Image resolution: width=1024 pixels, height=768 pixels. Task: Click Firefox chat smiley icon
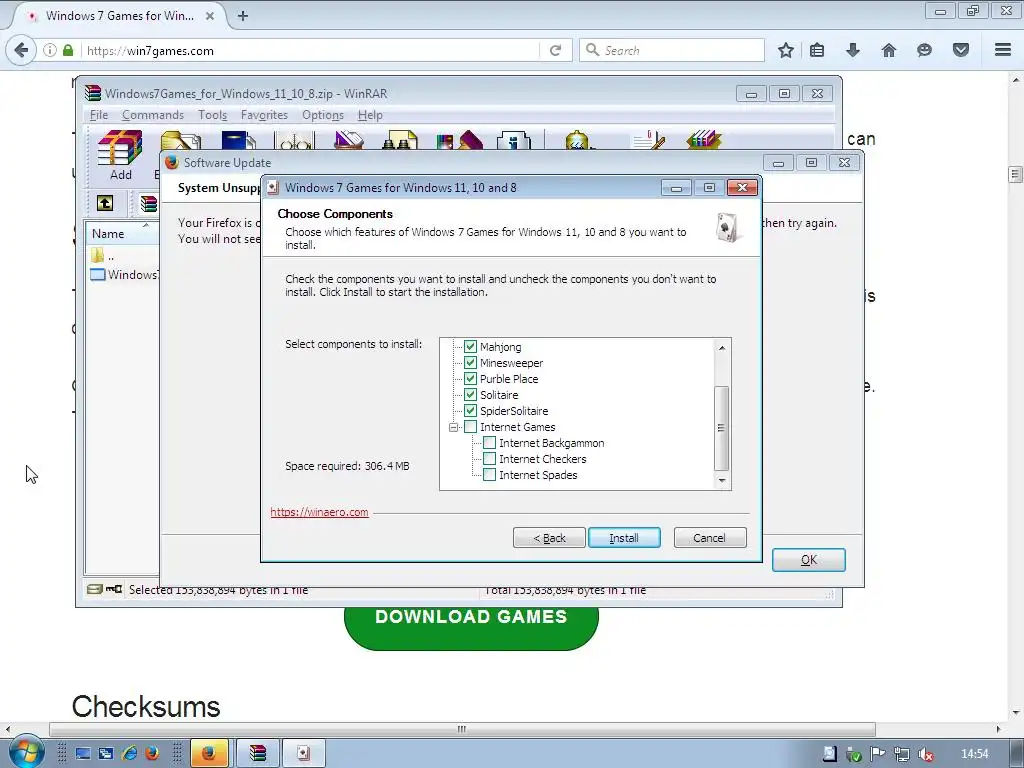[x=924, y=50]
